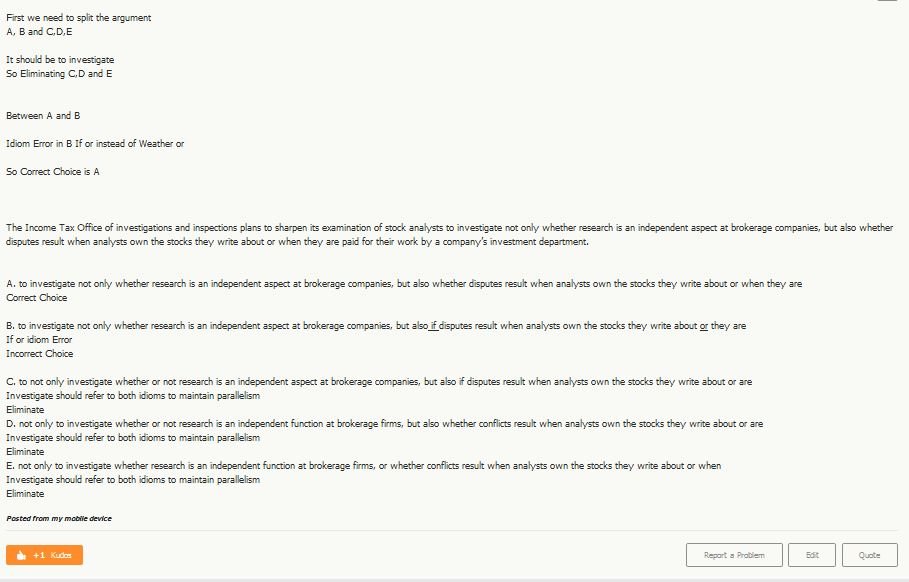Click the 'First we need to split' line
This screenshot has width=909, height=582.
tap(79, 18)
